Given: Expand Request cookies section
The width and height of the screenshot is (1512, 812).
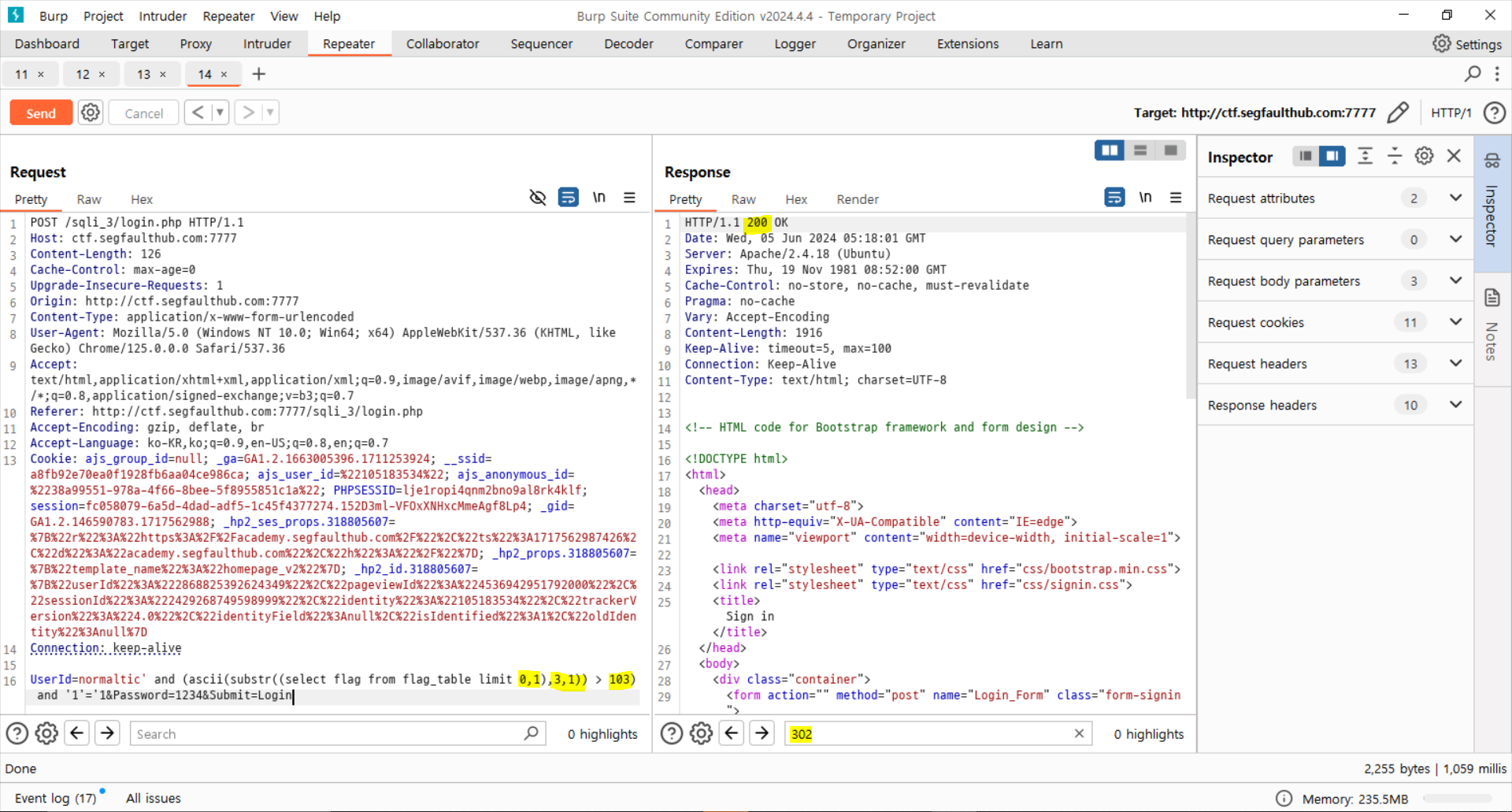Looking at the screenshot, I should [x=1455, y=322].
